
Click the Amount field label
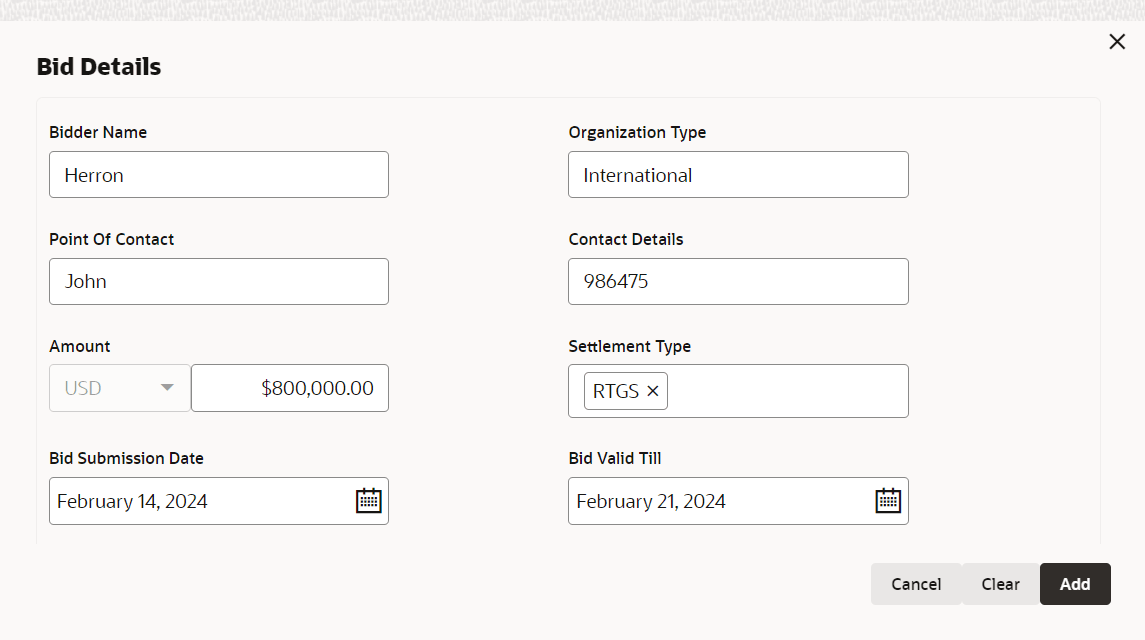pyautogui.click(x=80, y=346)
